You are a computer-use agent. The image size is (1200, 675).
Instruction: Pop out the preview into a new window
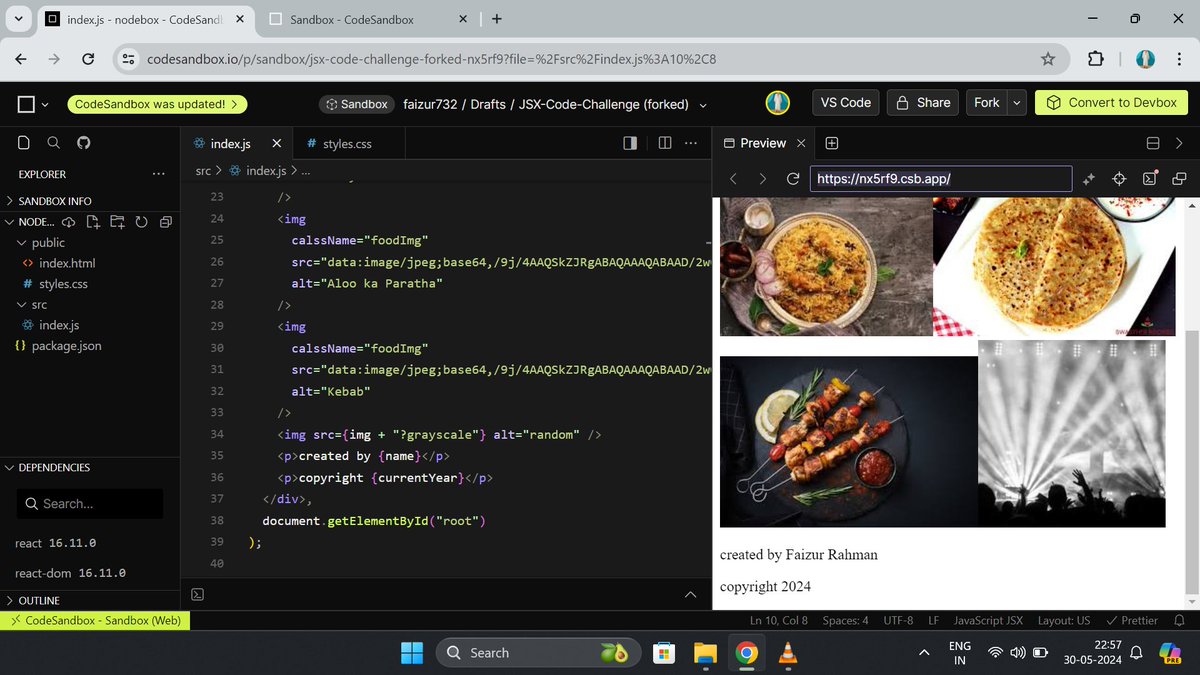[1180, 177]
